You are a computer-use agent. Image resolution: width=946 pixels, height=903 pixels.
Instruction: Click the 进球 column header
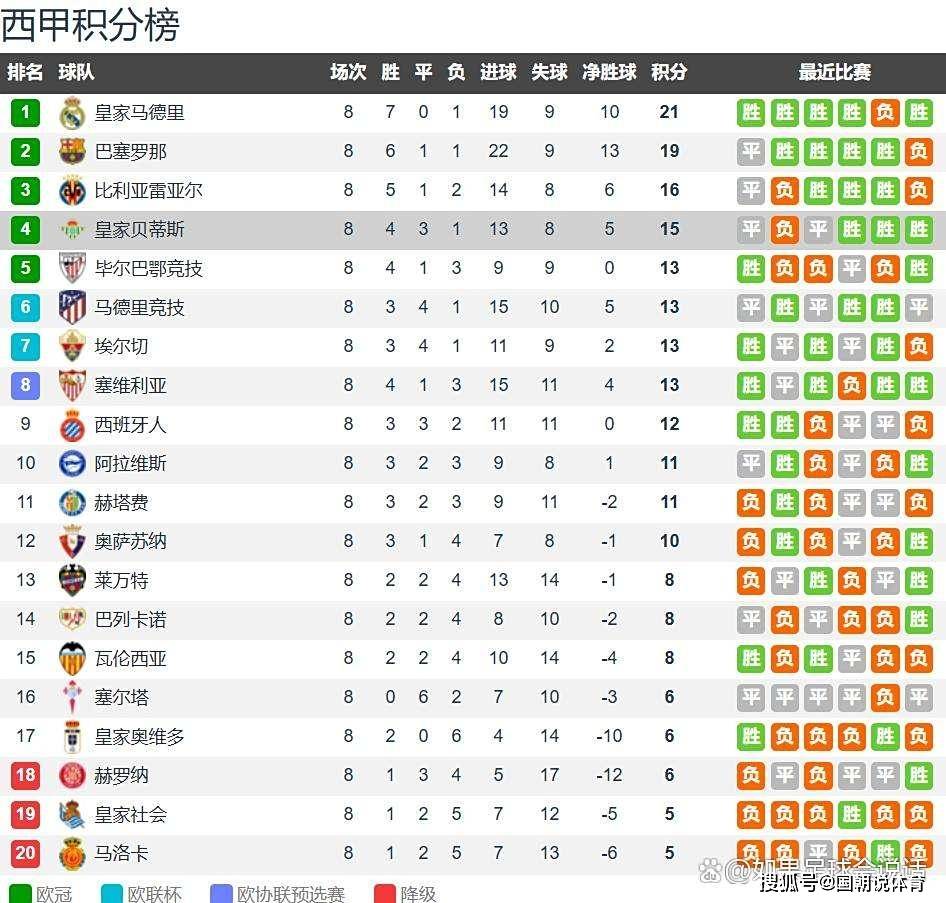coord(498,73)
